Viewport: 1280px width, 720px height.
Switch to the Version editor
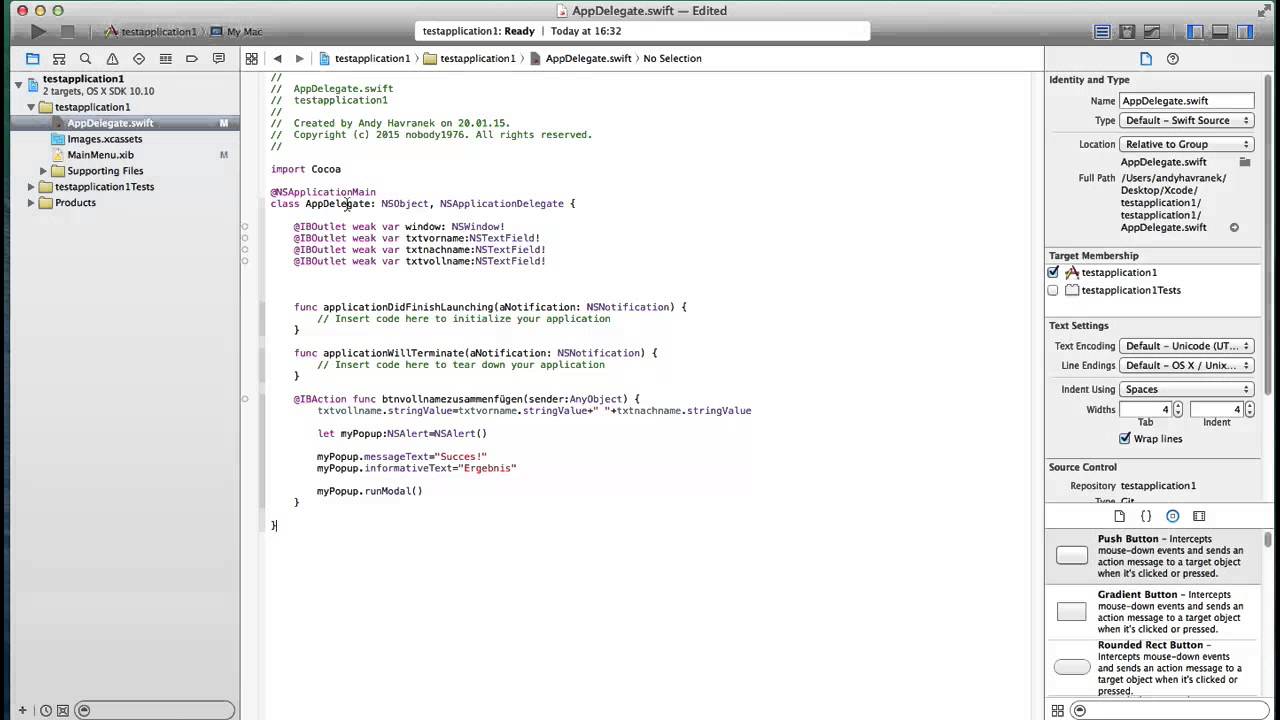(x=1152, y=32)
